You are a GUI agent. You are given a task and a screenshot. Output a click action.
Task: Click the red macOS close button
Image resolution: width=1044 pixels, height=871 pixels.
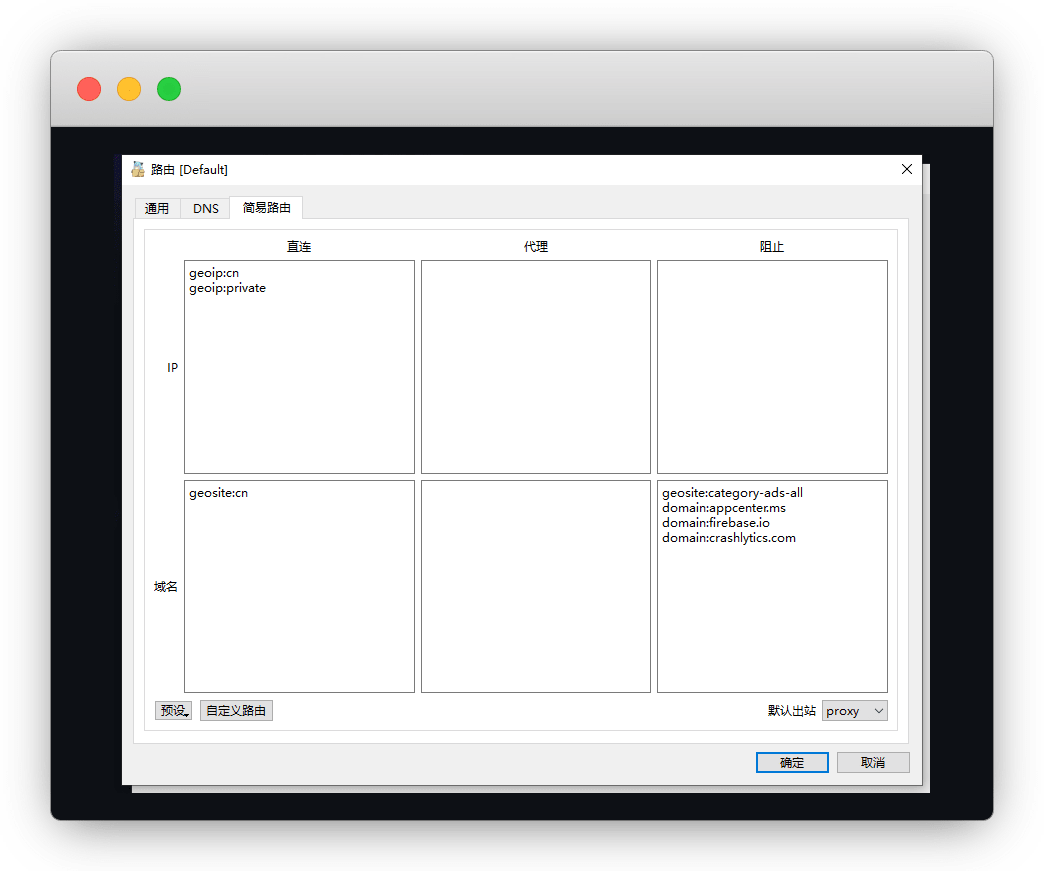tap(89, 89)
